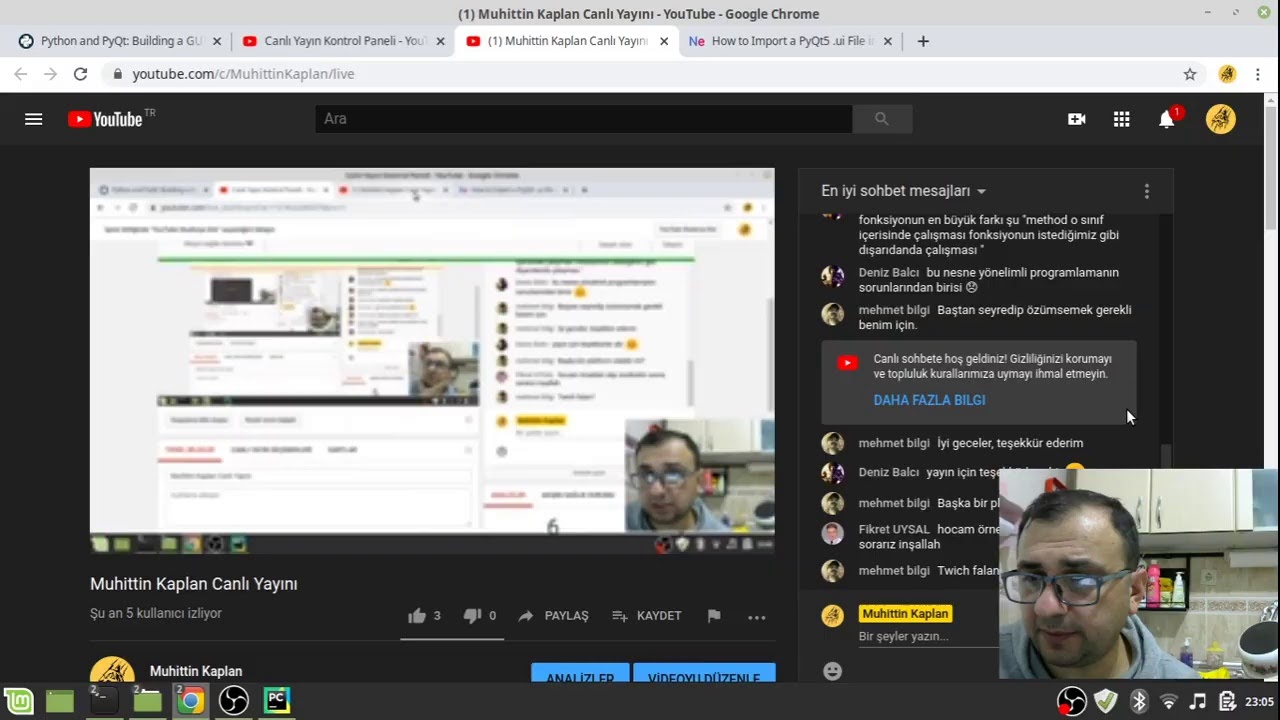
Task: Click the address bar URL youtube.com/c/MuhittinKaplan/live
Action: pos(243,74)
